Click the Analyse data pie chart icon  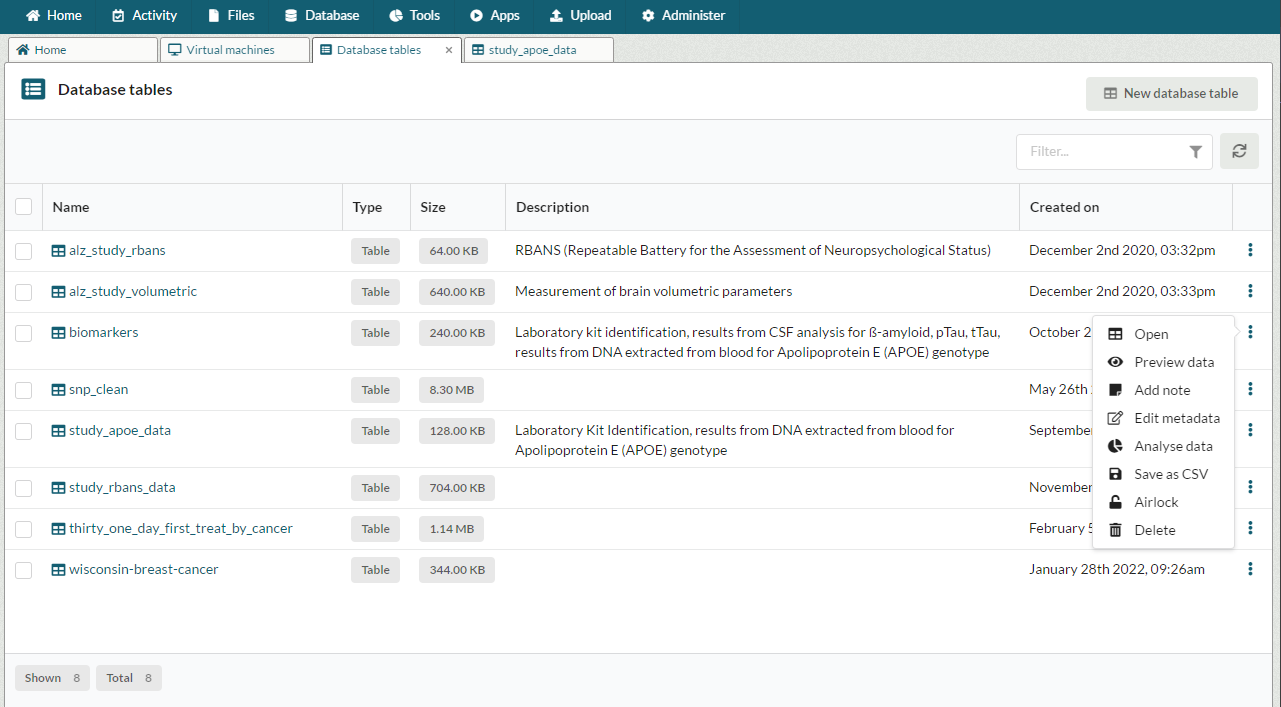1115,446
